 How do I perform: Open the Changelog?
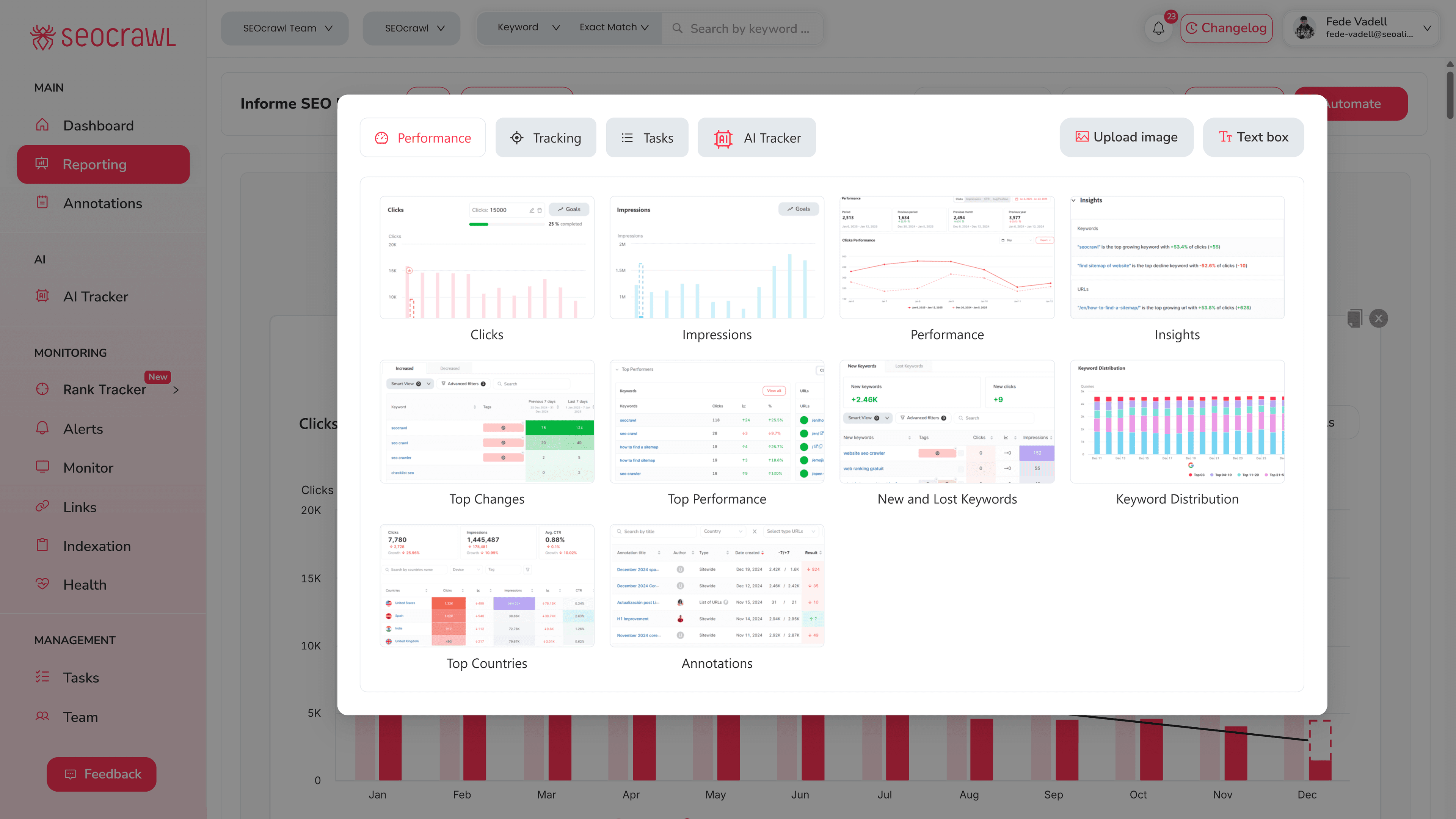[1227, 28]
